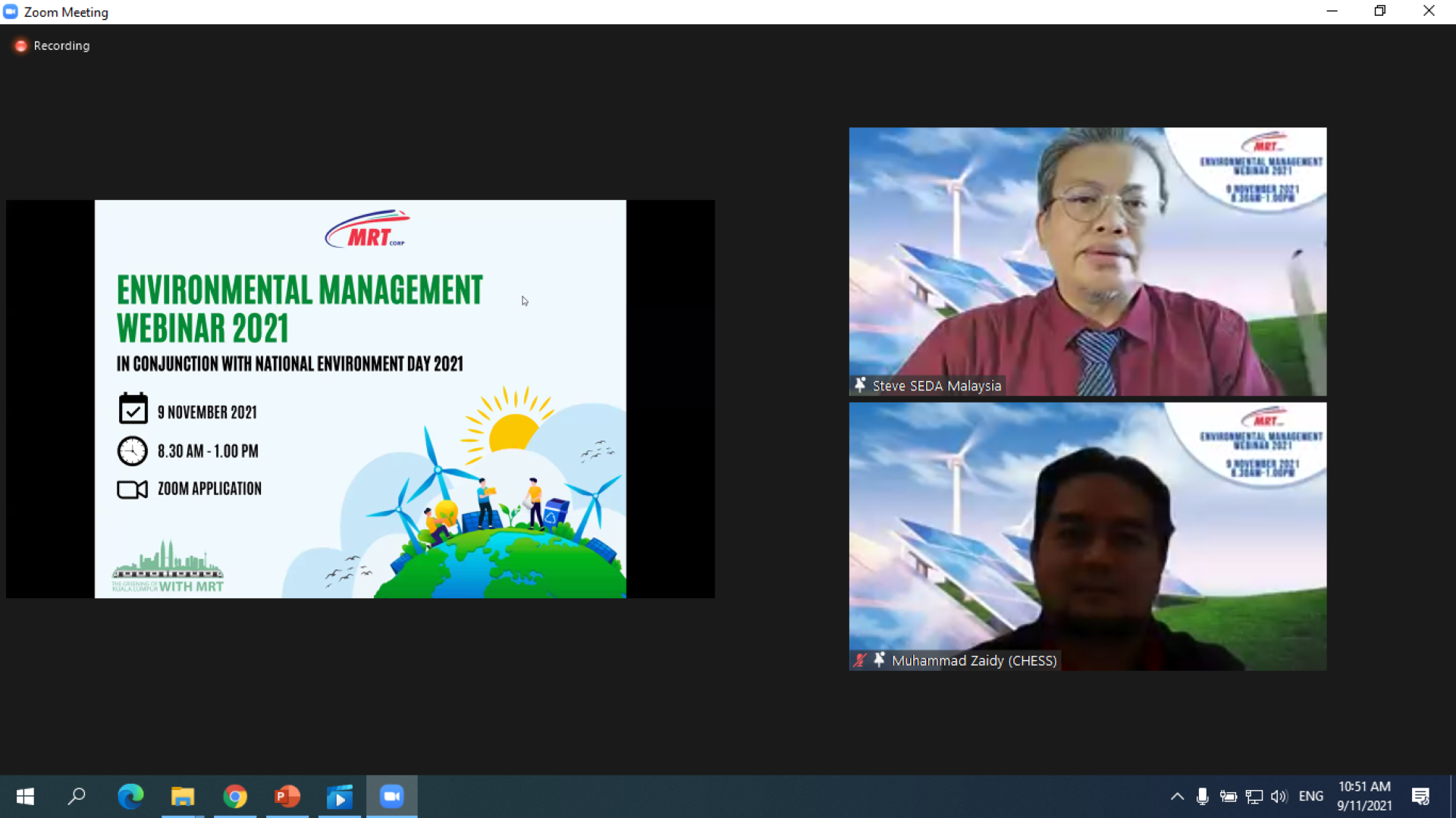The width and height of the screenshot is (1456, 818).
Task: Click the Zoom icon in the taskbar
Action: (392, 796)
